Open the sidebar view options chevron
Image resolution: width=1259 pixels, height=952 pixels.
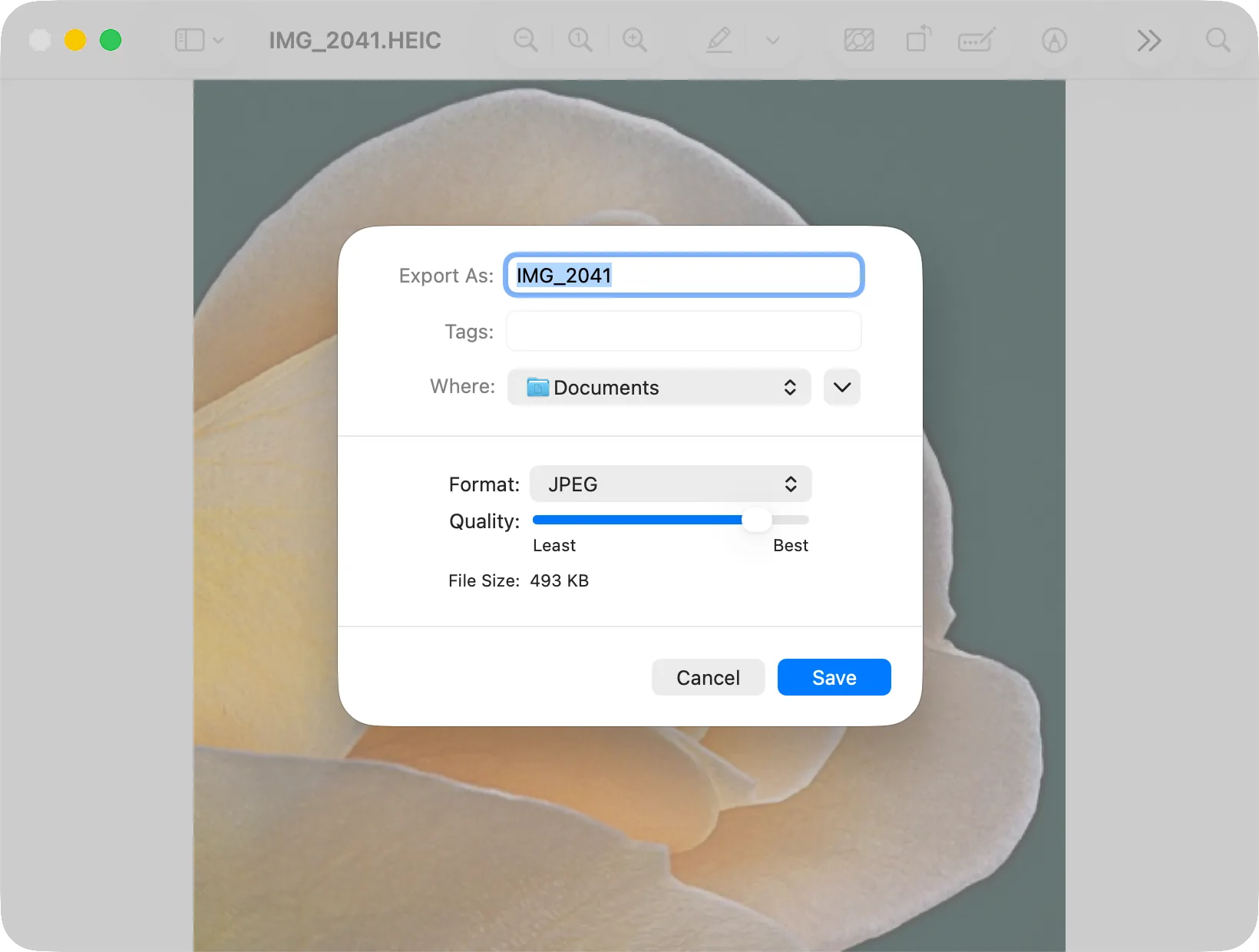tap(218, 40)
